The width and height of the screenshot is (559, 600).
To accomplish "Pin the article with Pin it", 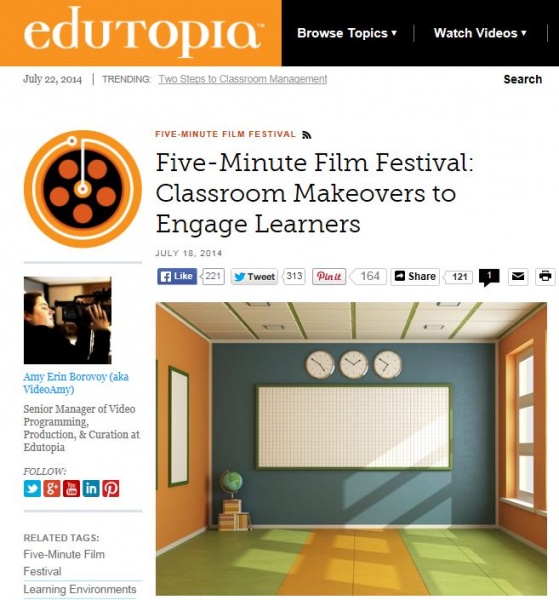I will [329, 276].
